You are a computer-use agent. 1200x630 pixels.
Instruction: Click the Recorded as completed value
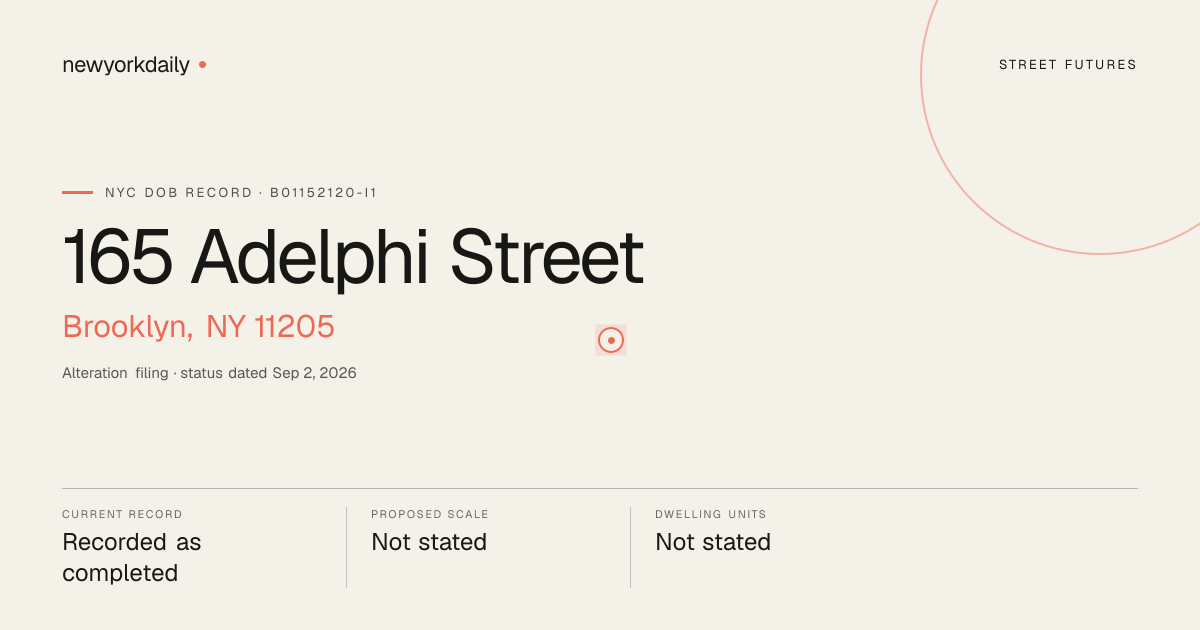(x=132, y=558)
